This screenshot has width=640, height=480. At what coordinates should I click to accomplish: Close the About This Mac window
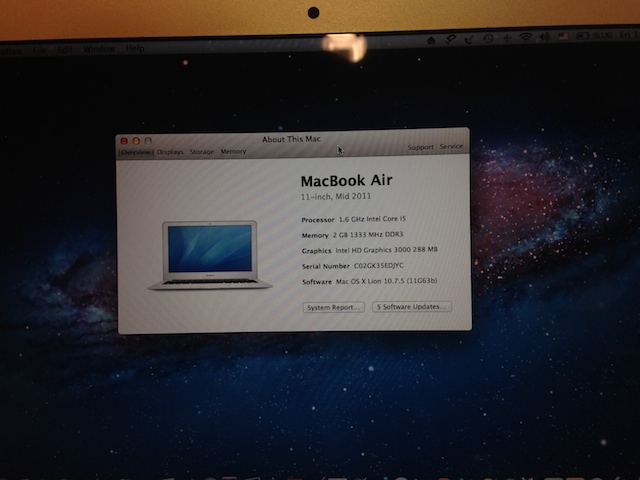[124, 141]
